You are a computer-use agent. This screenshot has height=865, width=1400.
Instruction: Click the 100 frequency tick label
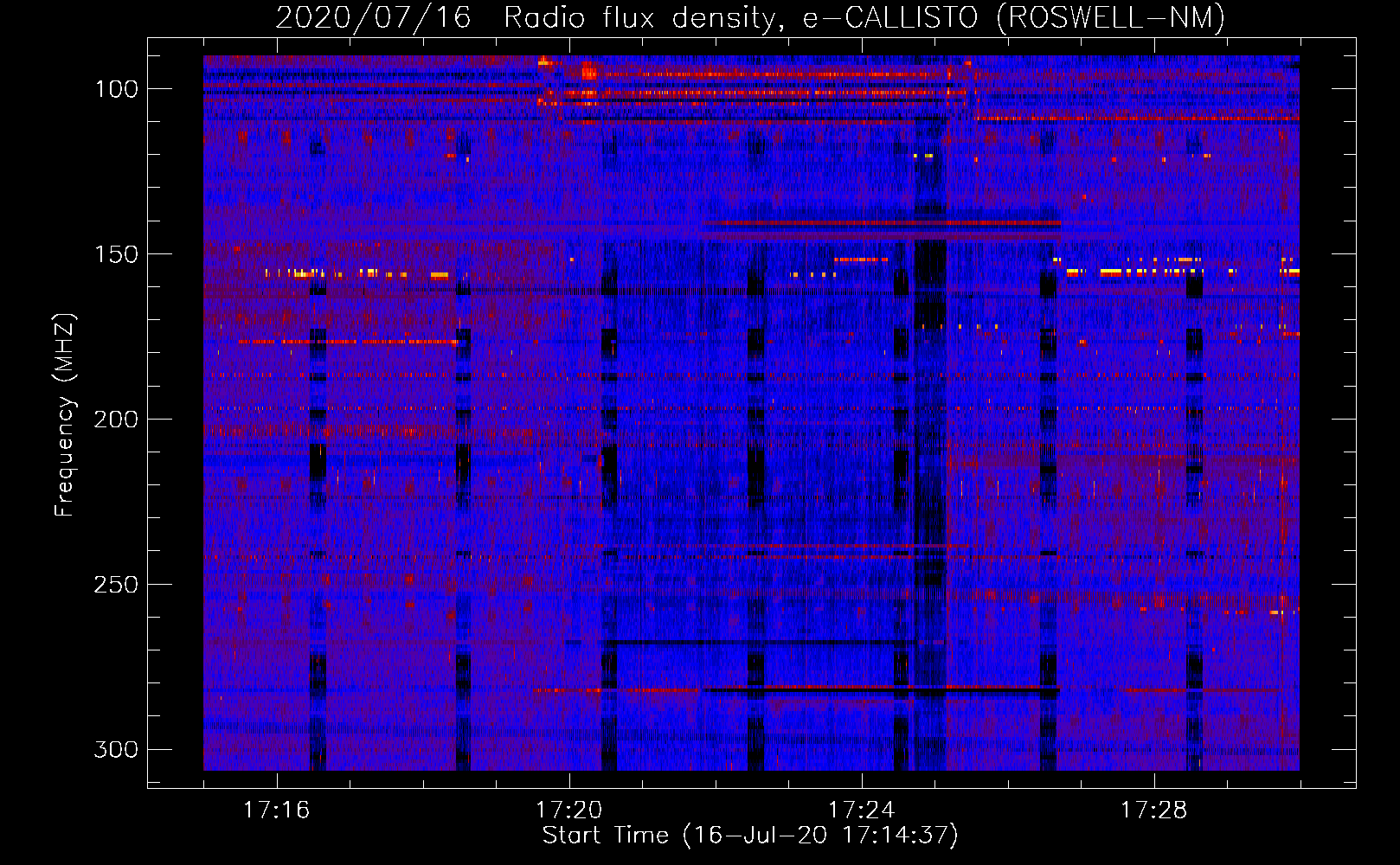point(116,89)
